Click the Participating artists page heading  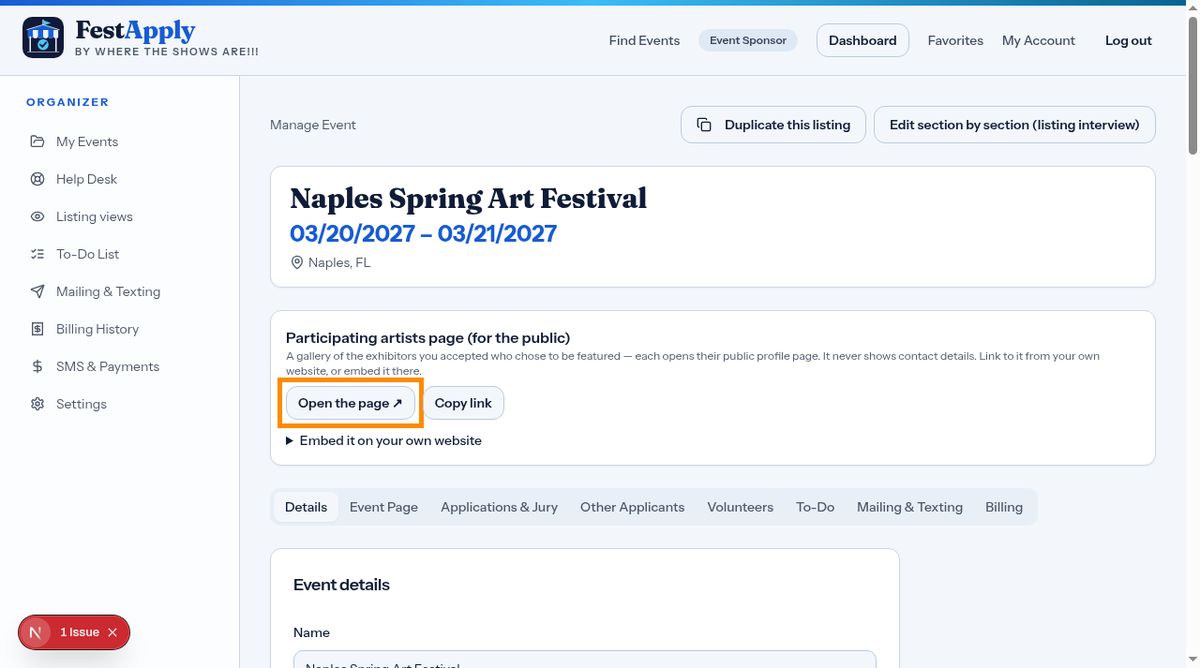point(428,338)
